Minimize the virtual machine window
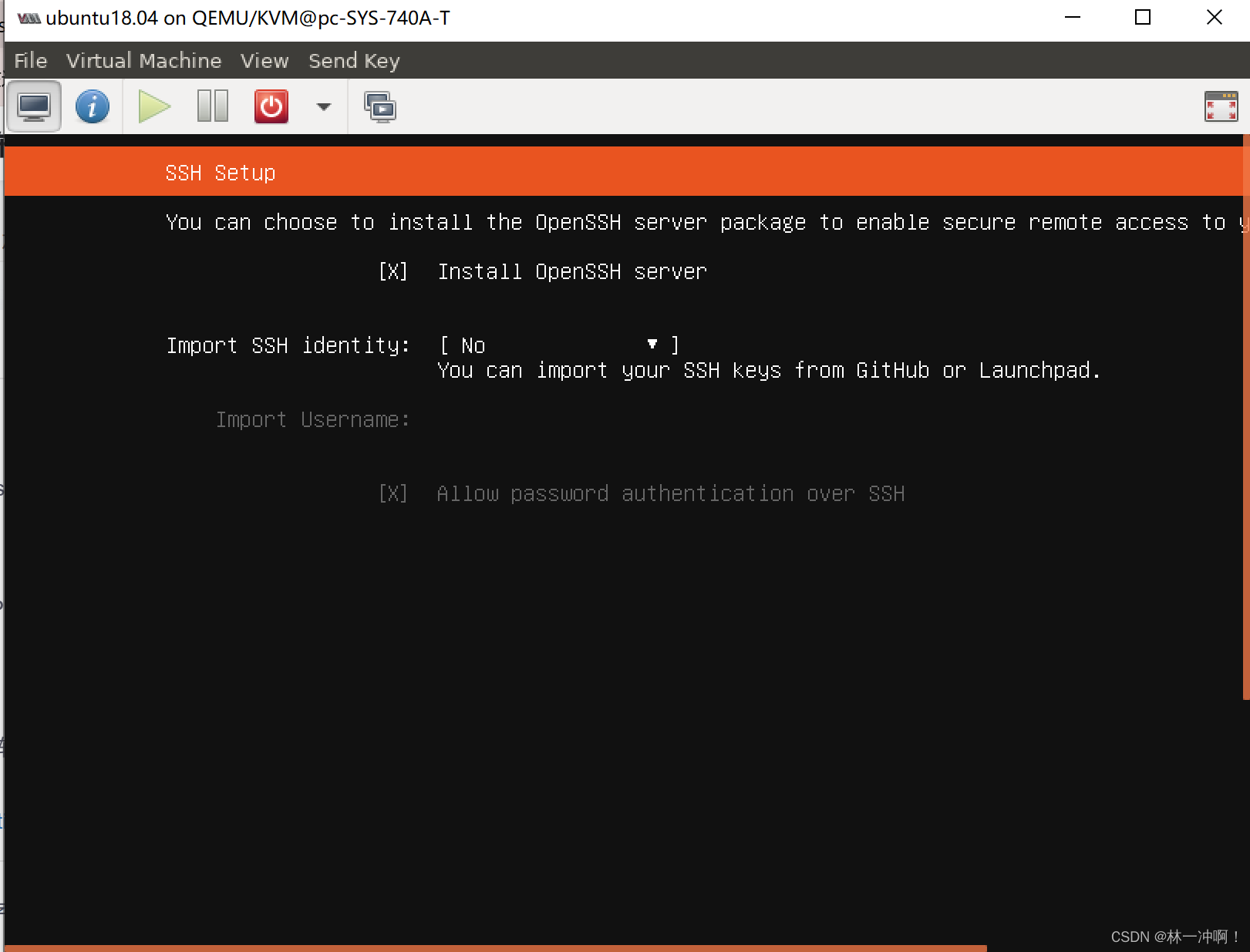 1072,16
